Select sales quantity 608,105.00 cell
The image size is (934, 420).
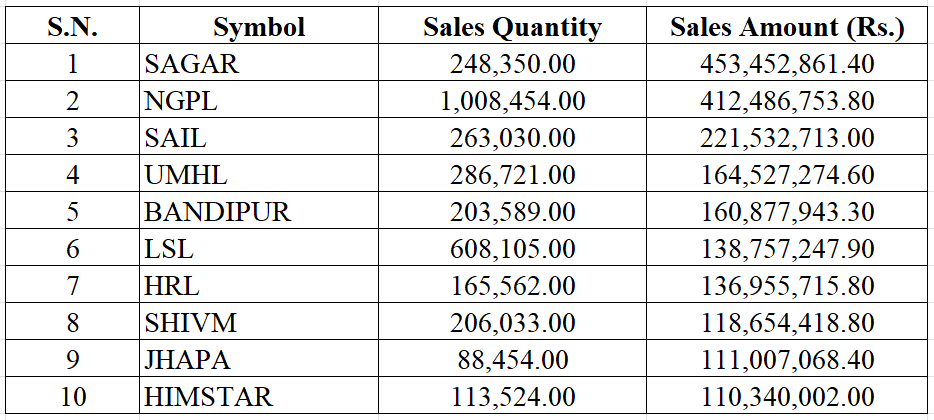click(512, 250)
